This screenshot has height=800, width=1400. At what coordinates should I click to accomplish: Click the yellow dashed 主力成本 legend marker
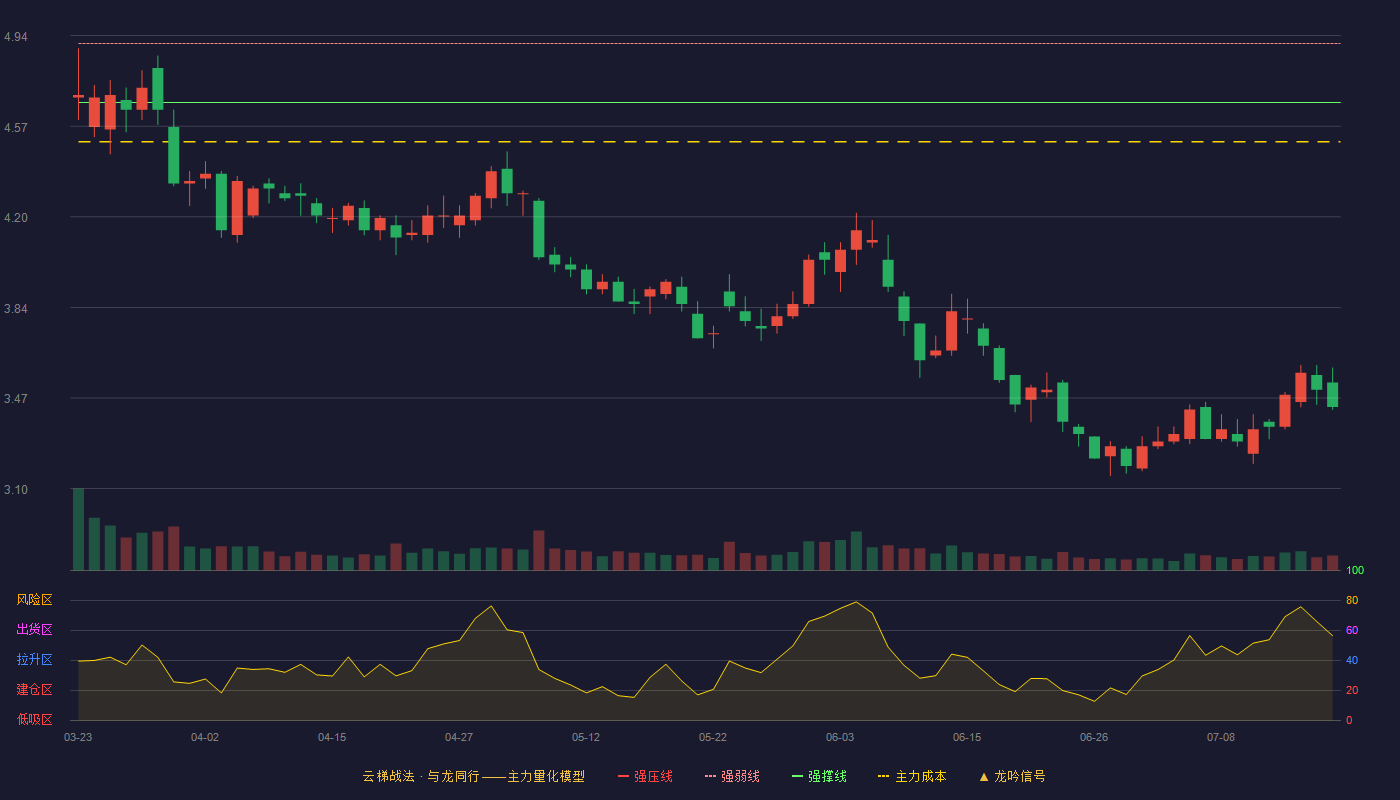(x=883, y=776)
